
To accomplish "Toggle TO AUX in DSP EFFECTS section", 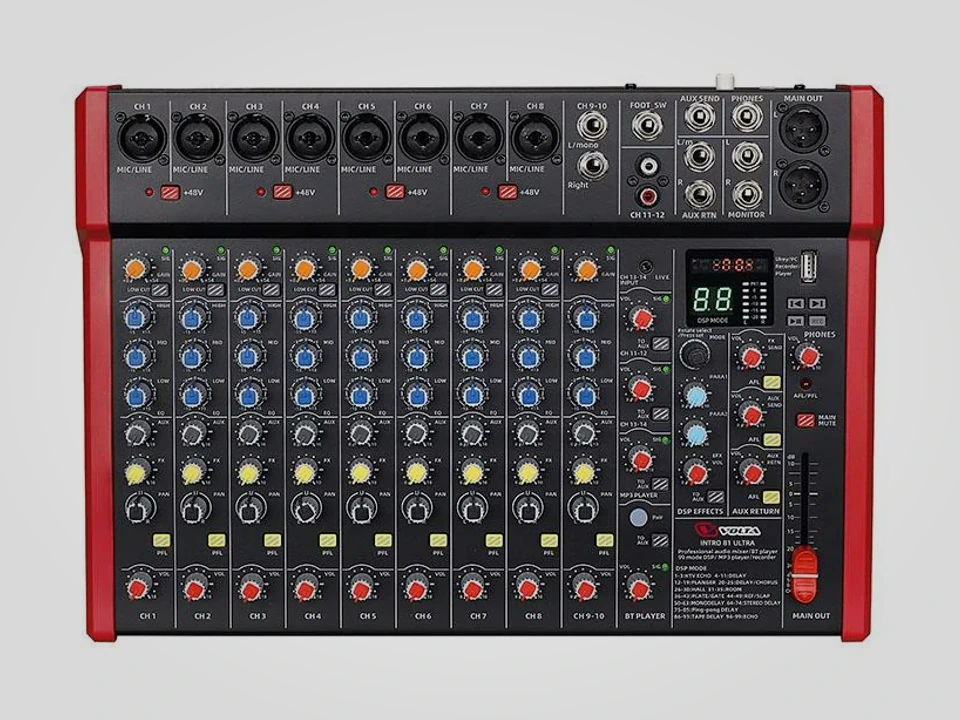I will (716, 497).
